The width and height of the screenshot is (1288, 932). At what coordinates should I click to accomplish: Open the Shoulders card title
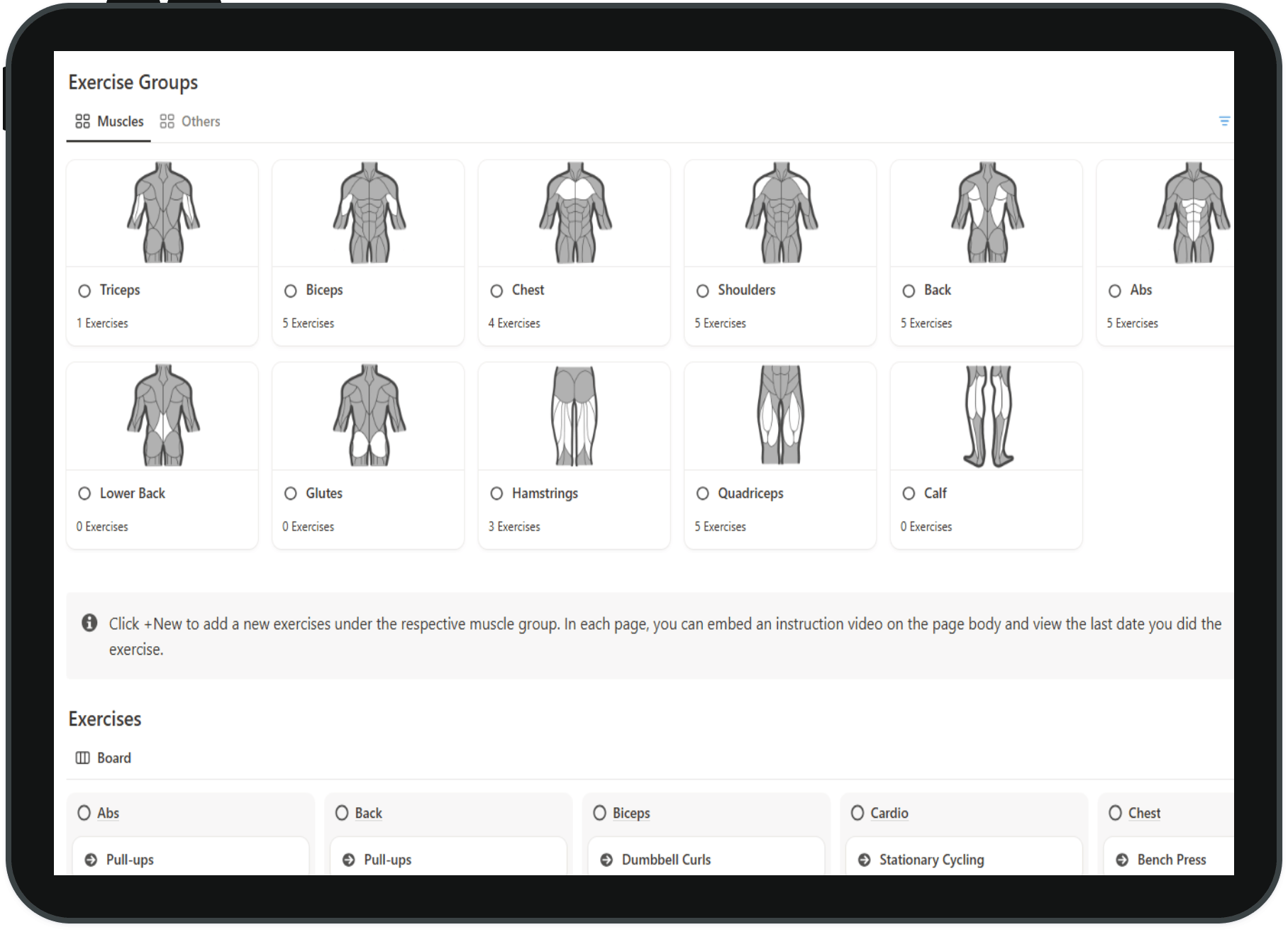(x=746, y=290)
